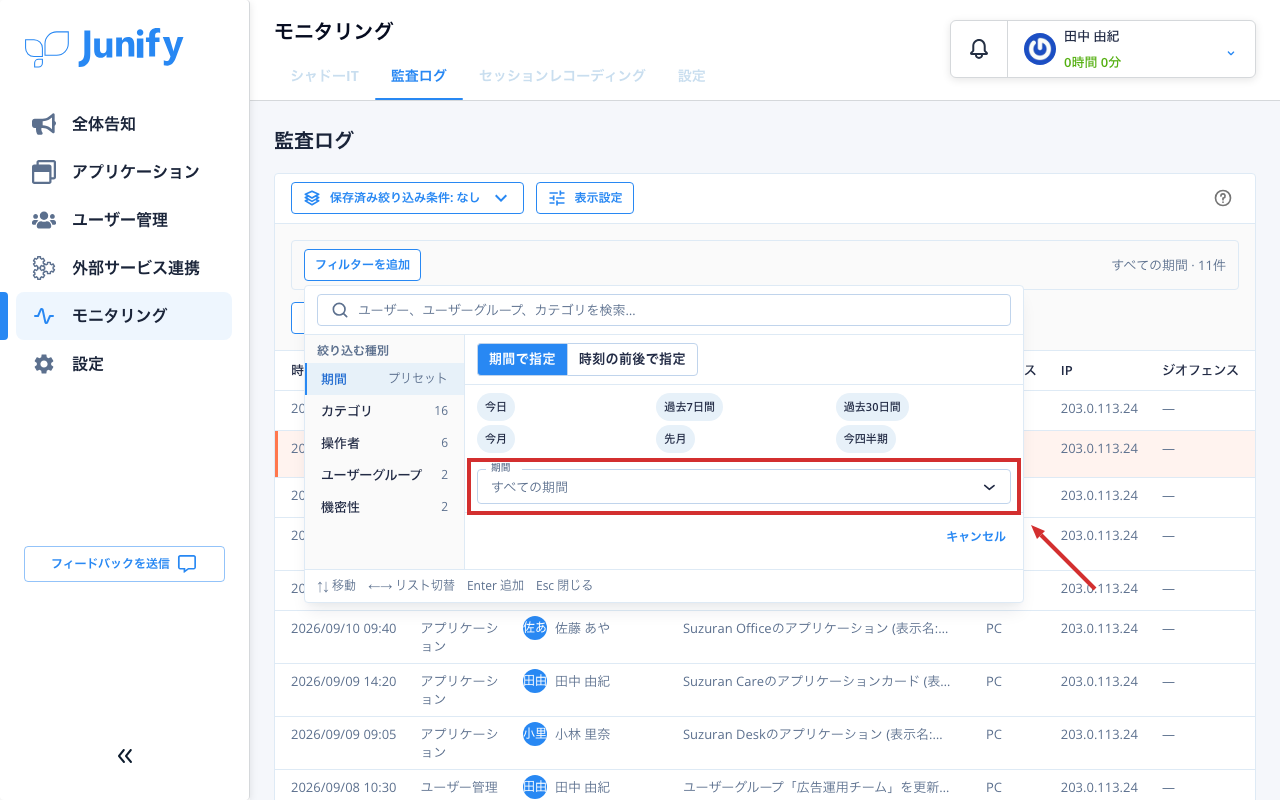Choose the 過去7日間 preset chip
This screenshot has height=800, width=1280.
pos(689,407)
